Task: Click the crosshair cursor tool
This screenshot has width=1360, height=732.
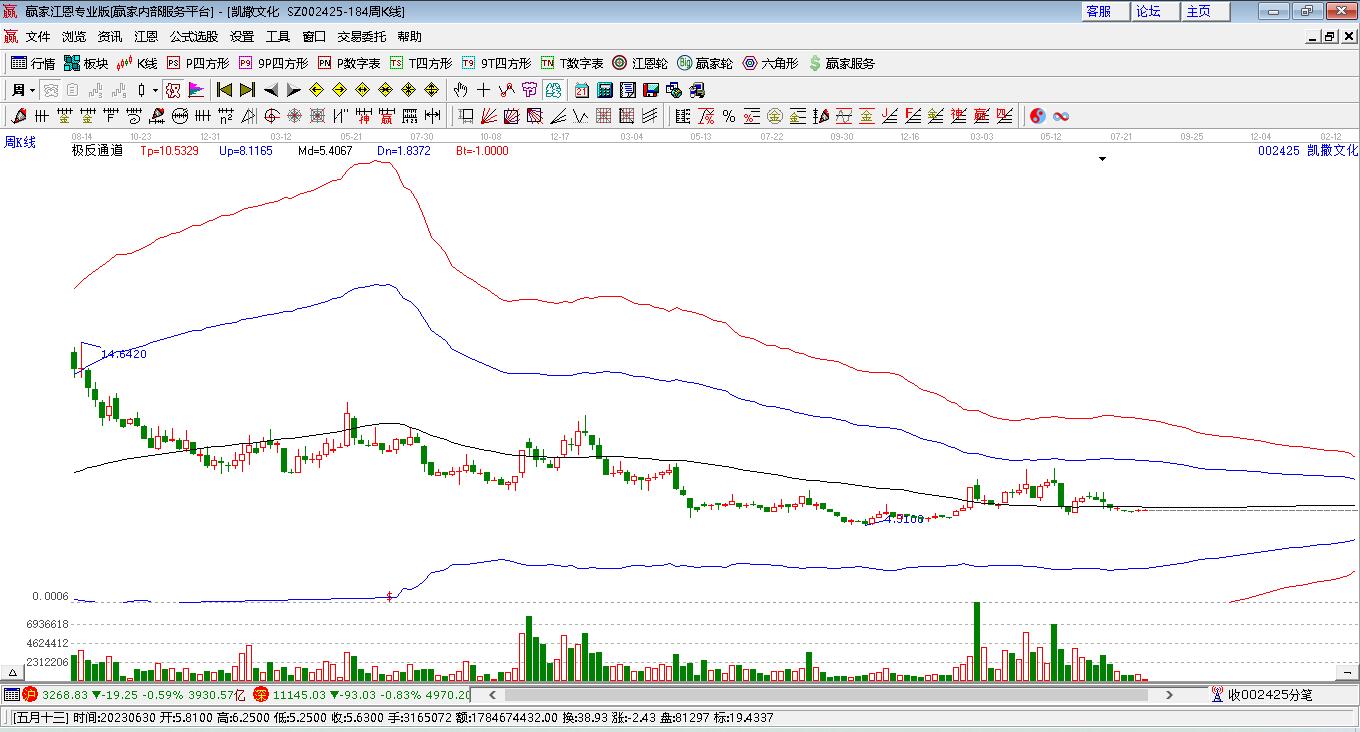Action: (x=484, y=90)
